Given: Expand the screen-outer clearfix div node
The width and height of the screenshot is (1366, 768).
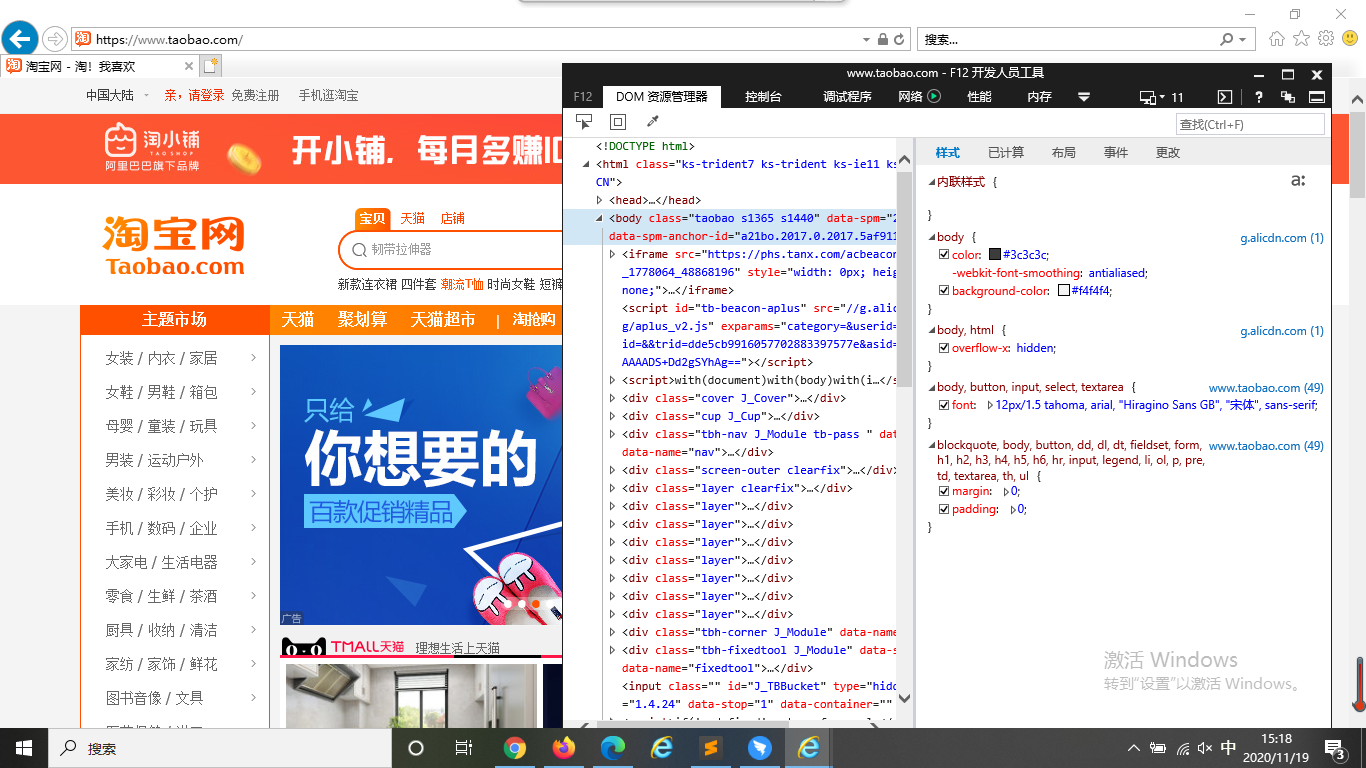Looking at the screenshot, I should 613,470.
